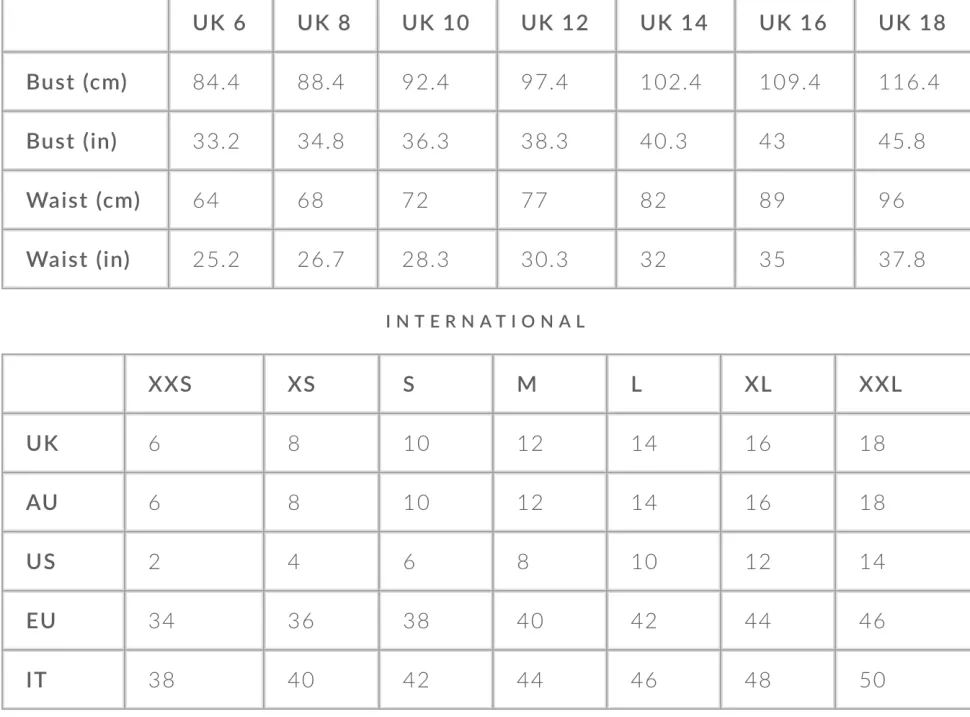Select the XXS size header
Image resolution: width=970 pixels, height=717 pixels.
170,384
